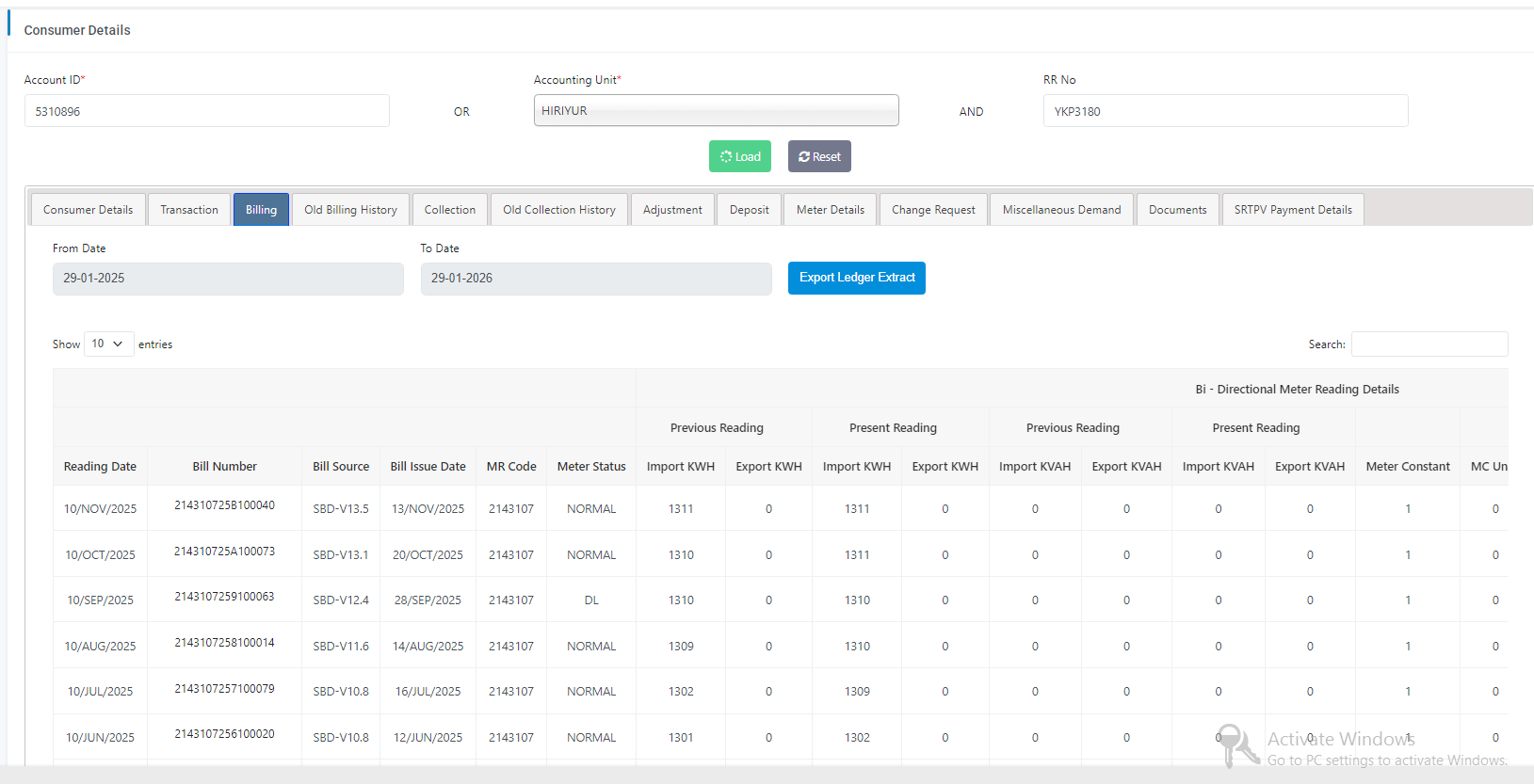
Task: Open the Accounting Unit HIRIYUR dropdown
Action: pos(716,111)
